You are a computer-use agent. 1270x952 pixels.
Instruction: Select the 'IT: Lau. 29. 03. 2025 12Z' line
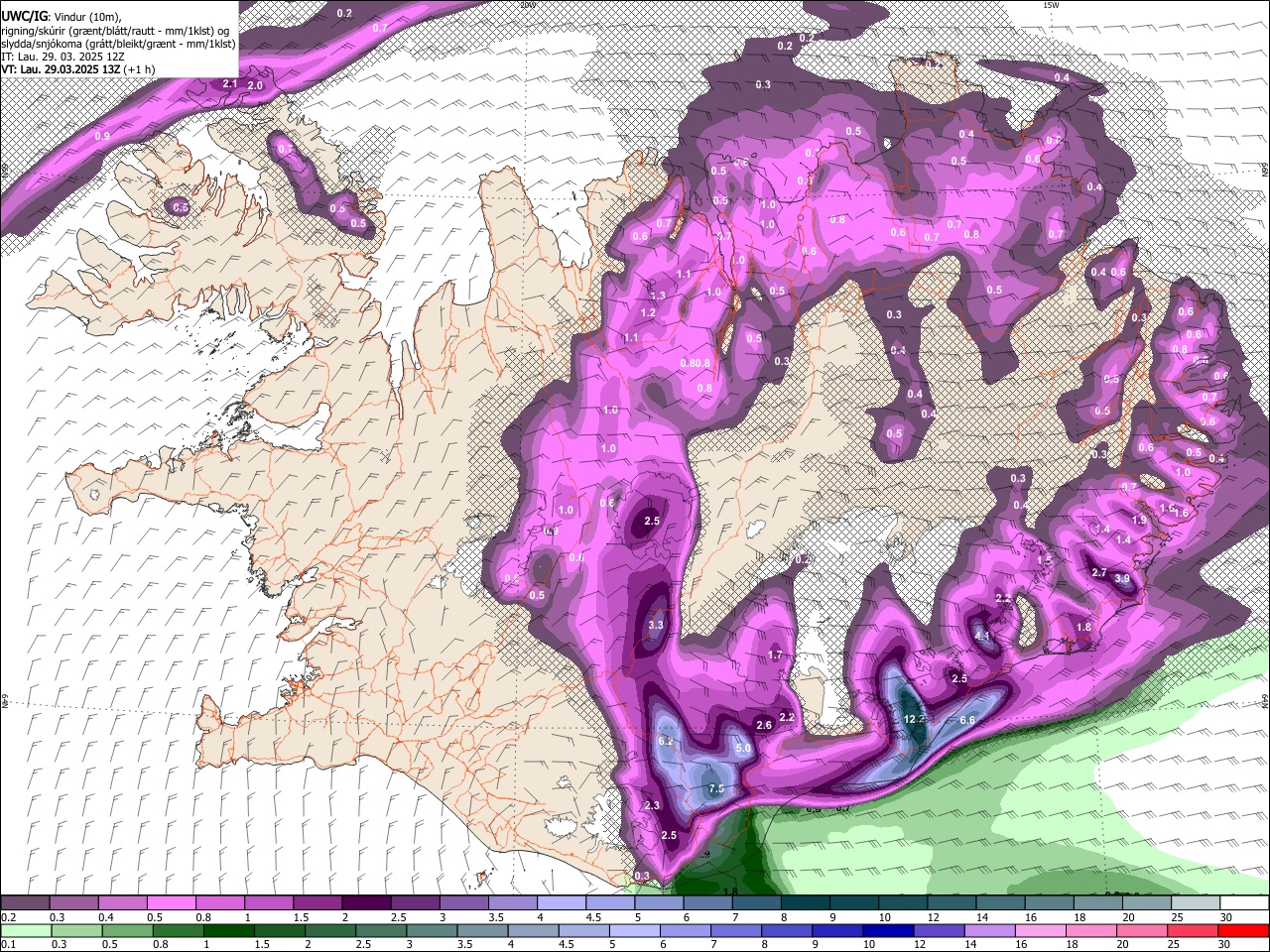coord(62,57)
